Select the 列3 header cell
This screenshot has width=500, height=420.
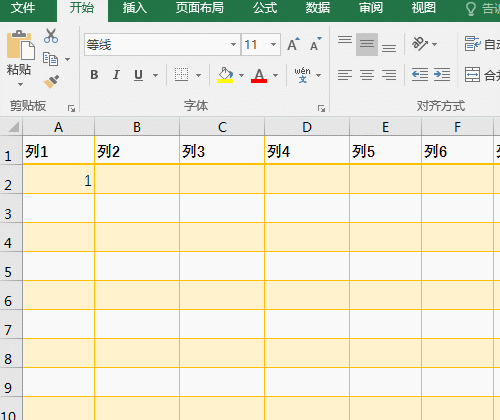pyautogui.click(x=222, y=150)
